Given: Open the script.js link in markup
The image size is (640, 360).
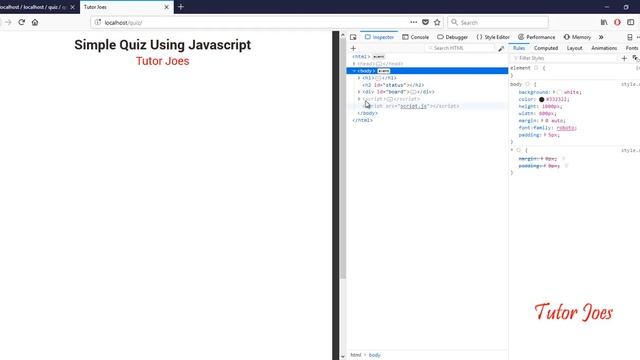Looking at the screenshot, I should coord(413,106).
